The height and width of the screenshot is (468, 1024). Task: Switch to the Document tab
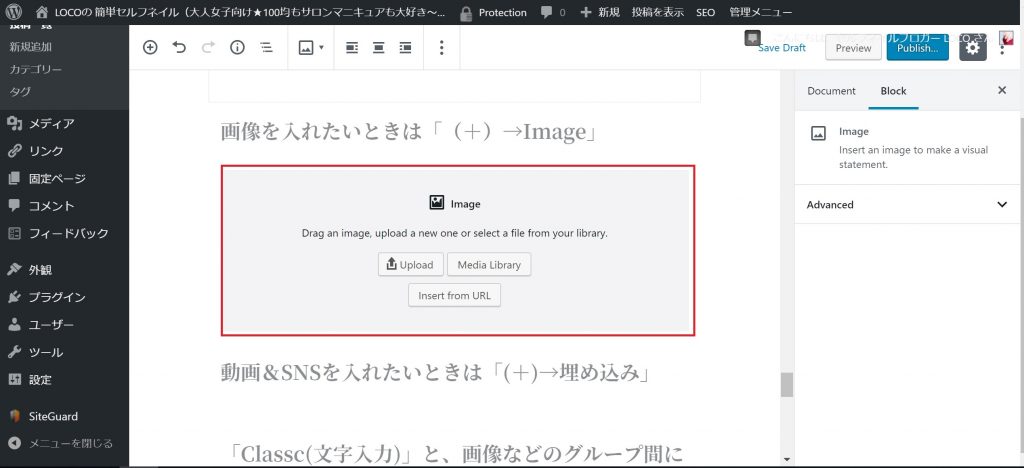(x=831, y=91)
